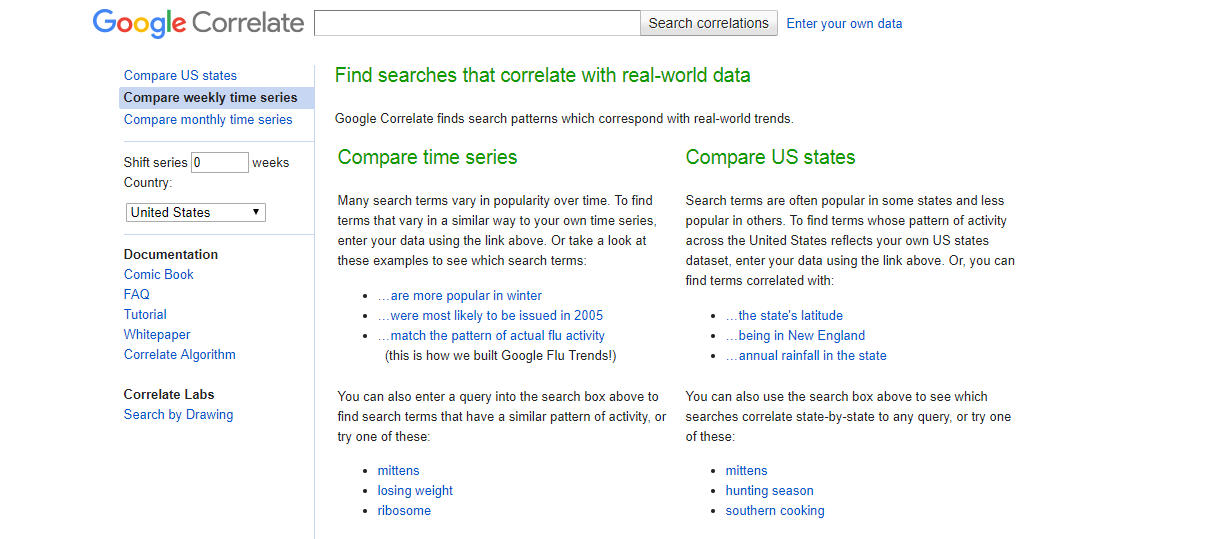Select Compare weekly time series
1218x539 pixels.
pyautogui.click(x=210, y=98)
